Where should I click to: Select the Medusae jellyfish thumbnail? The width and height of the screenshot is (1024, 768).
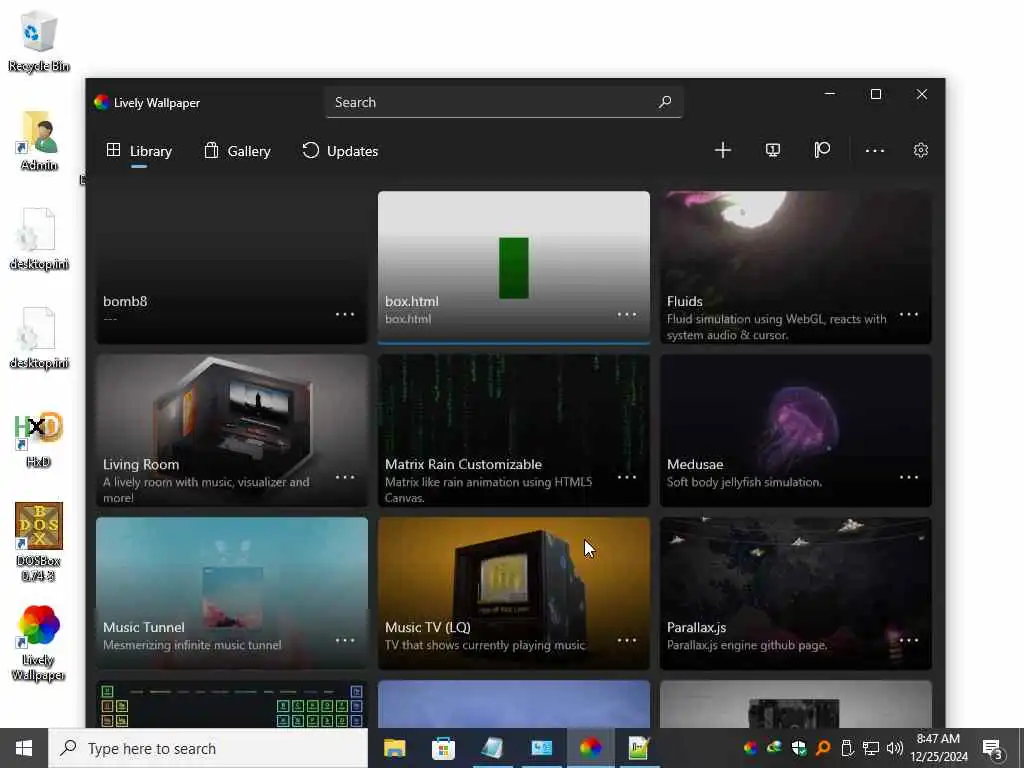pos(795,430)
